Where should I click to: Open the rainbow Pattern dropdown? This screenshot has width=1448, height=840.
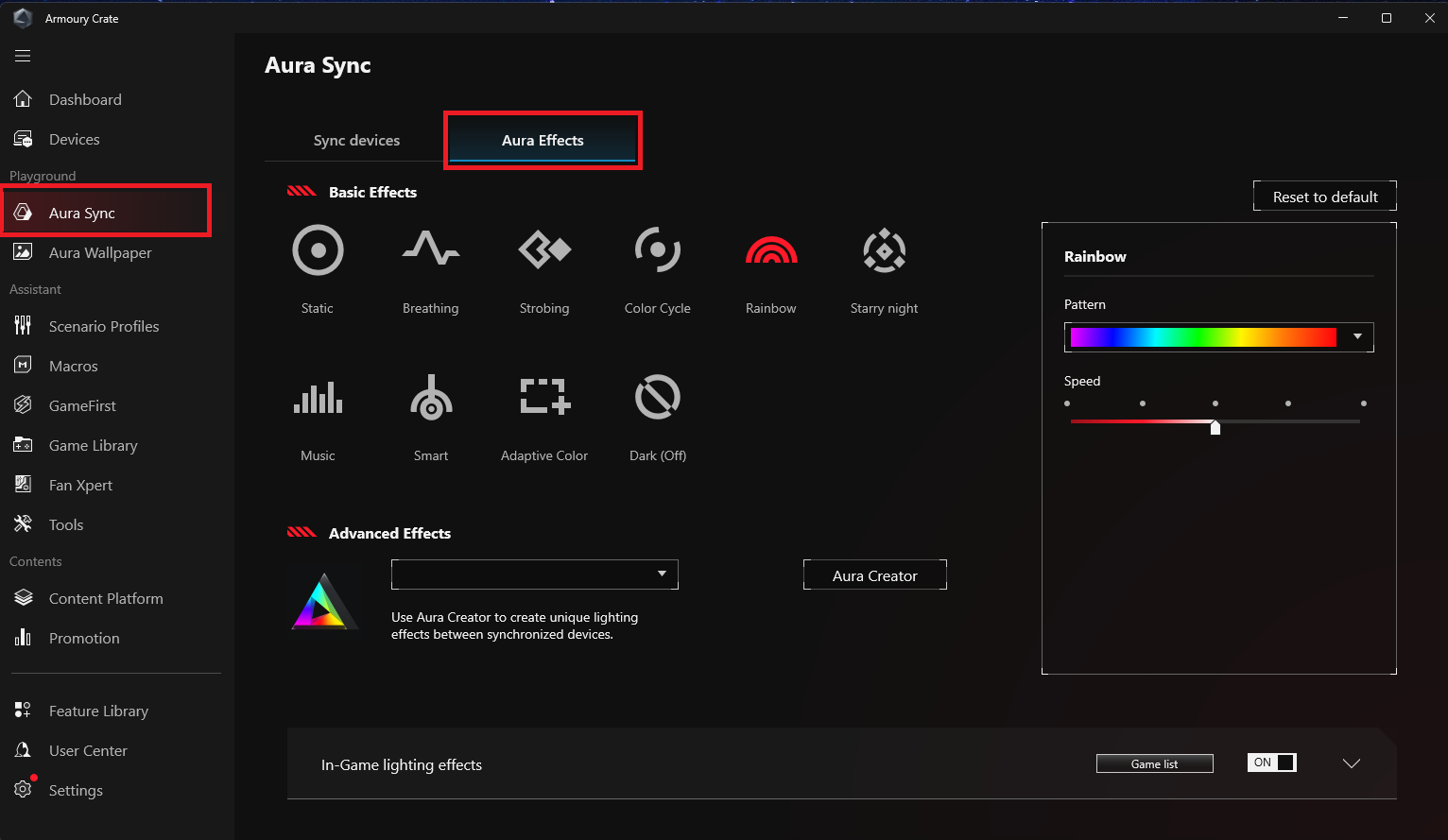[x=1219, y=337]
